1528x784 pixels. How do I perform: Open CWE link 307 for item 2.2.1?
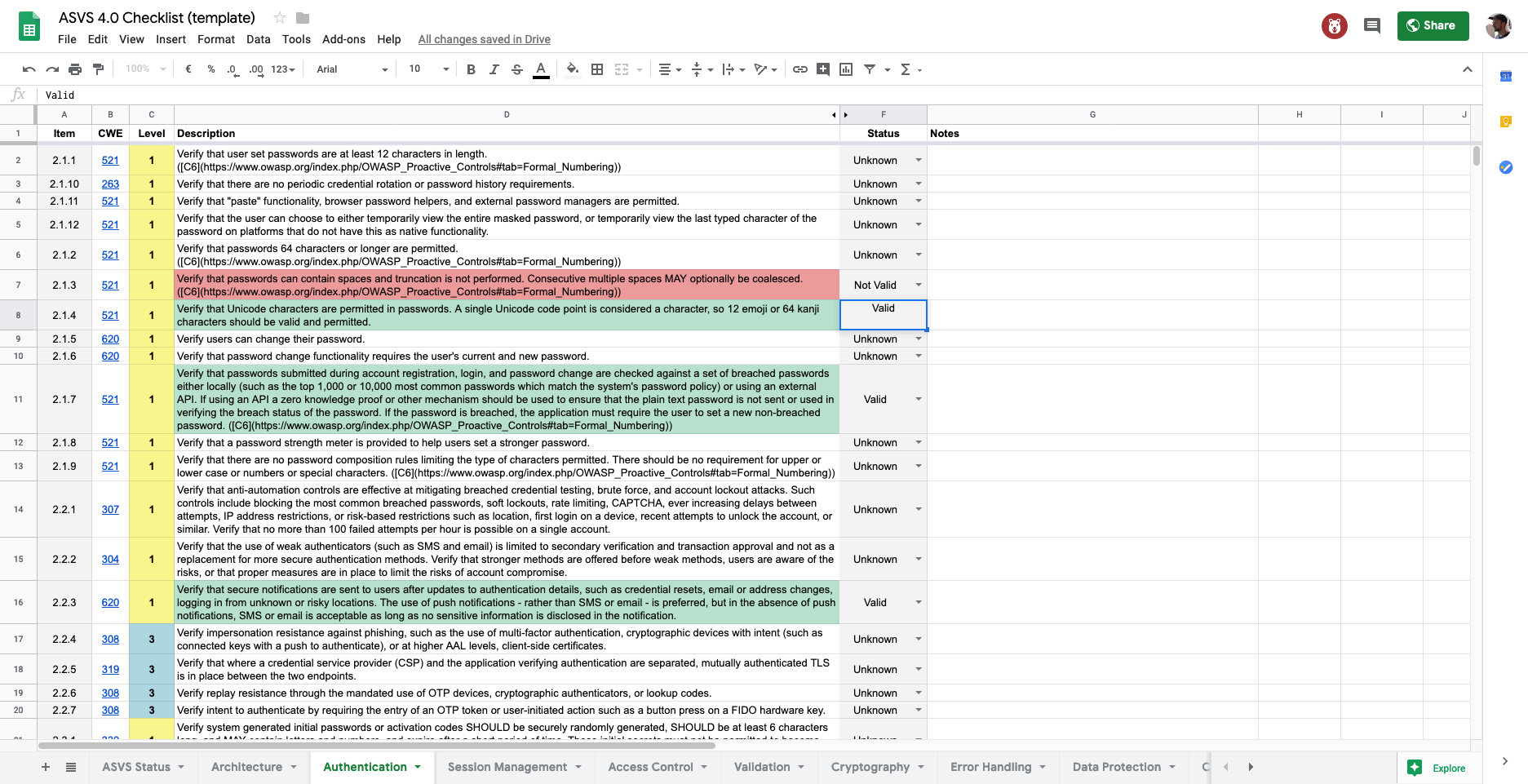(110, 510)
